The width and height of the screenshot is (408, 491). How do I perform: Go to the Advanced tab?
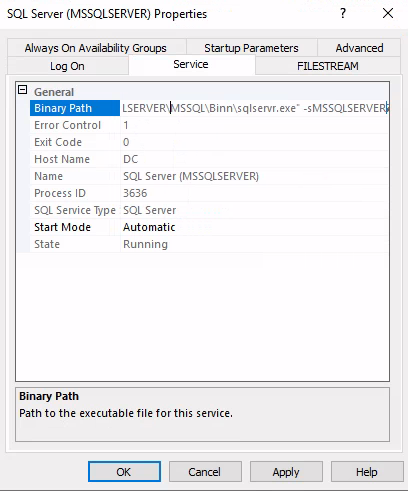(x=359, y=48)
